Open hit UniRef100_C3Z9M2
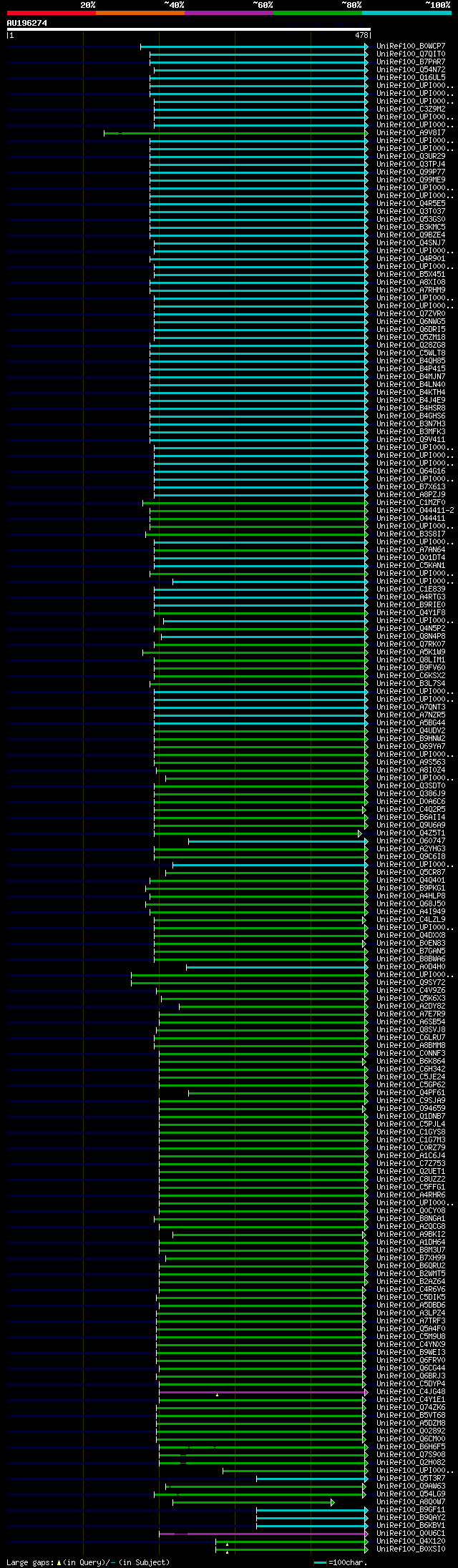This screenshot has height=1568, width=458. click(x=411, y=109)
